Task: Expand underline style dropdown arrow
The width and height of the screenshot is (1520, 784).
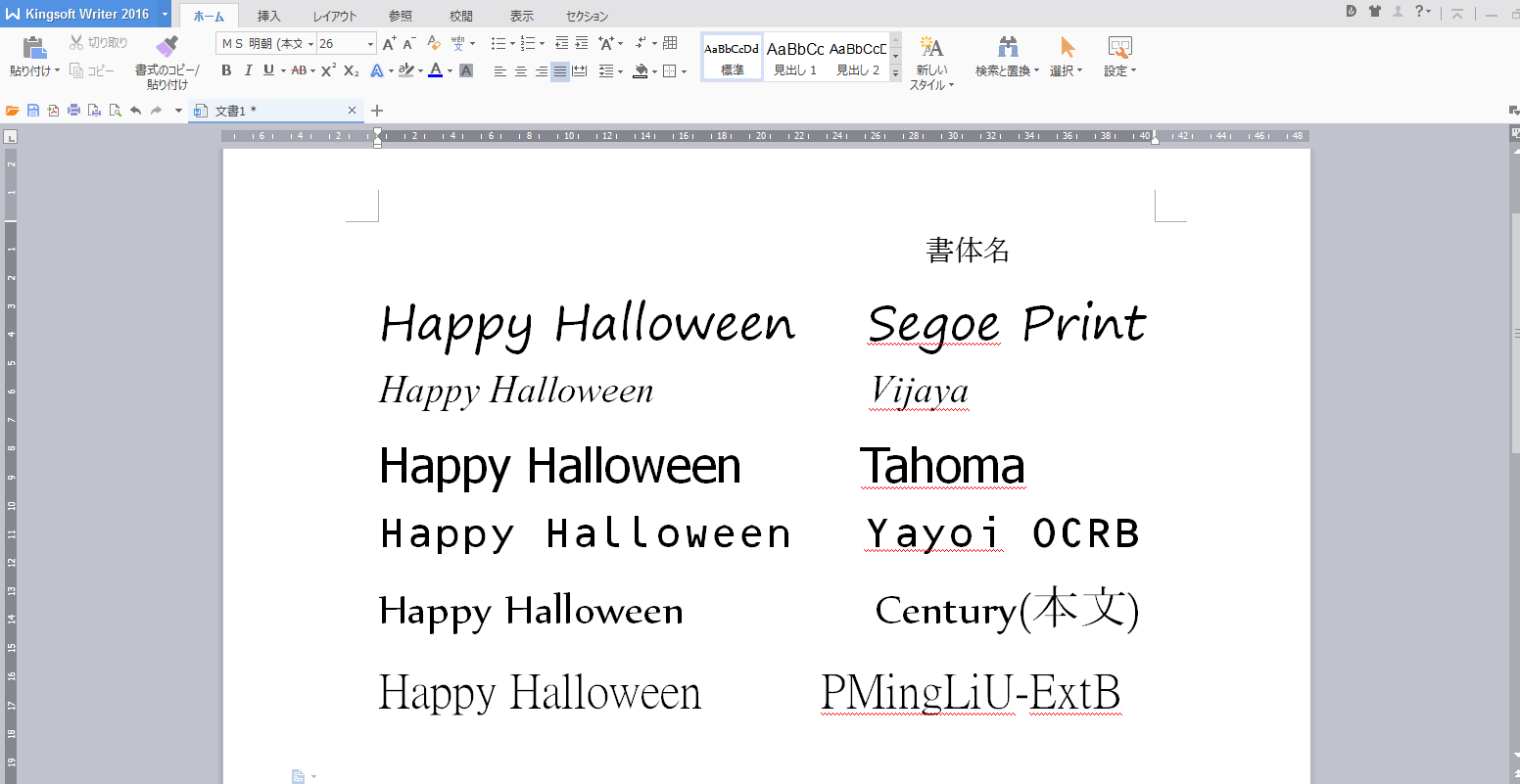Action: pos(283,70)
